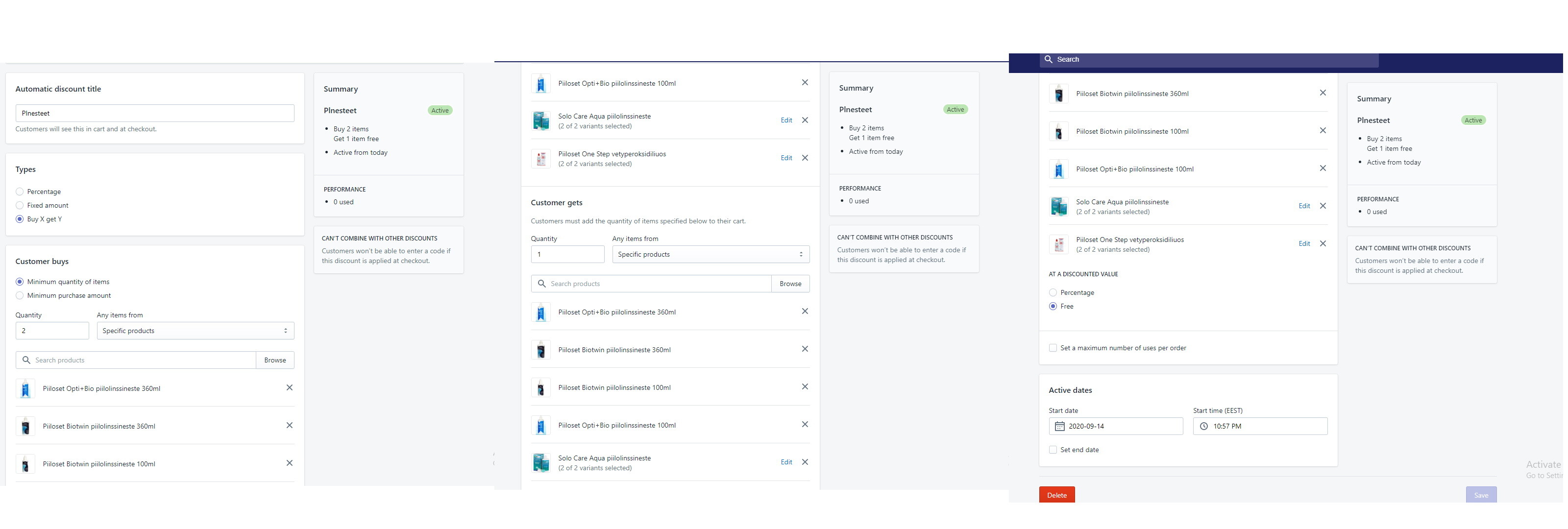
Task: Click the Automatic discount title field
Action: click(x=155, y=113)
